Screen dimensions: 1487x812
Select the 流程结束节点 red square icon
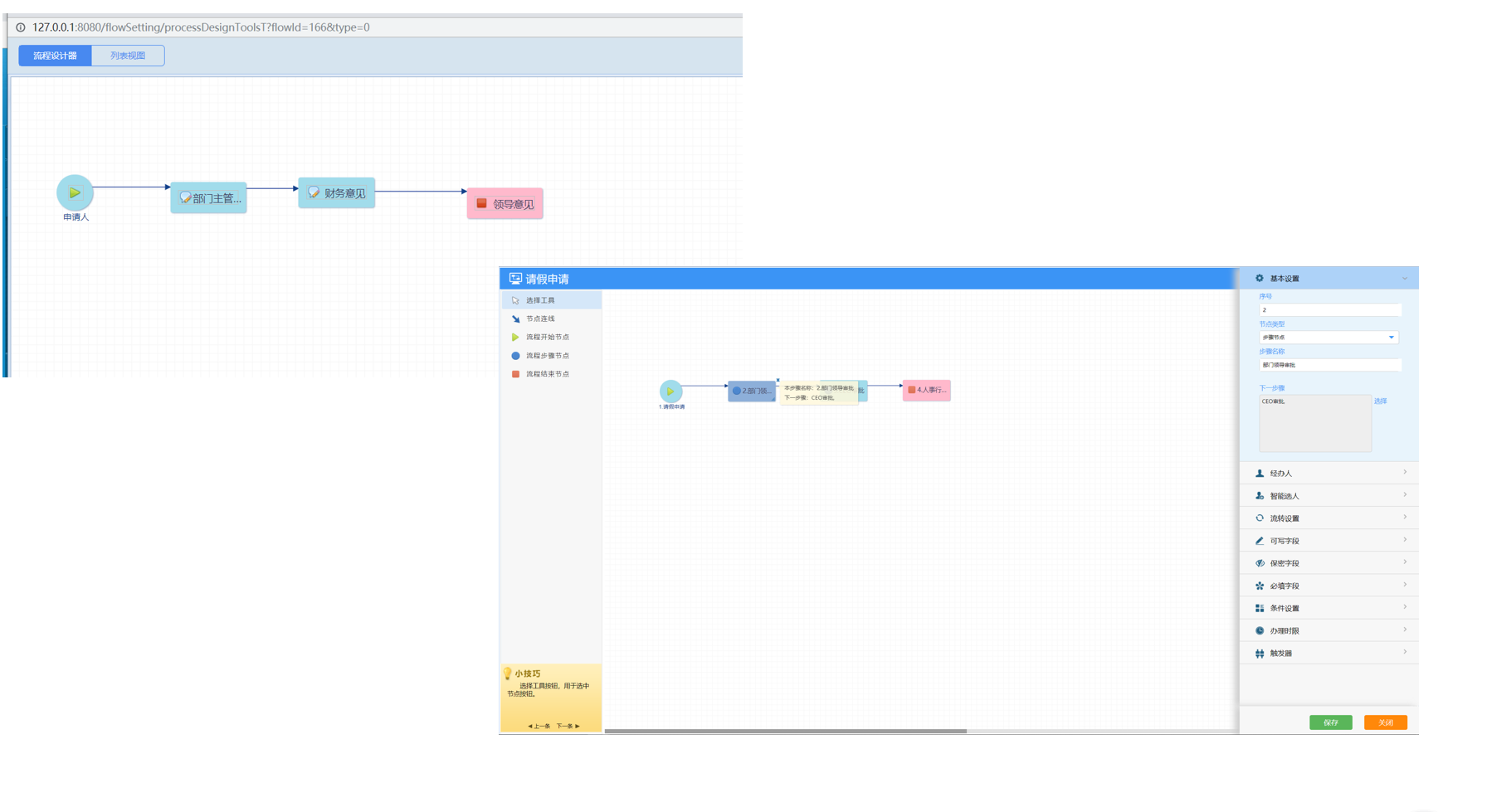click(x=515, y=374)
